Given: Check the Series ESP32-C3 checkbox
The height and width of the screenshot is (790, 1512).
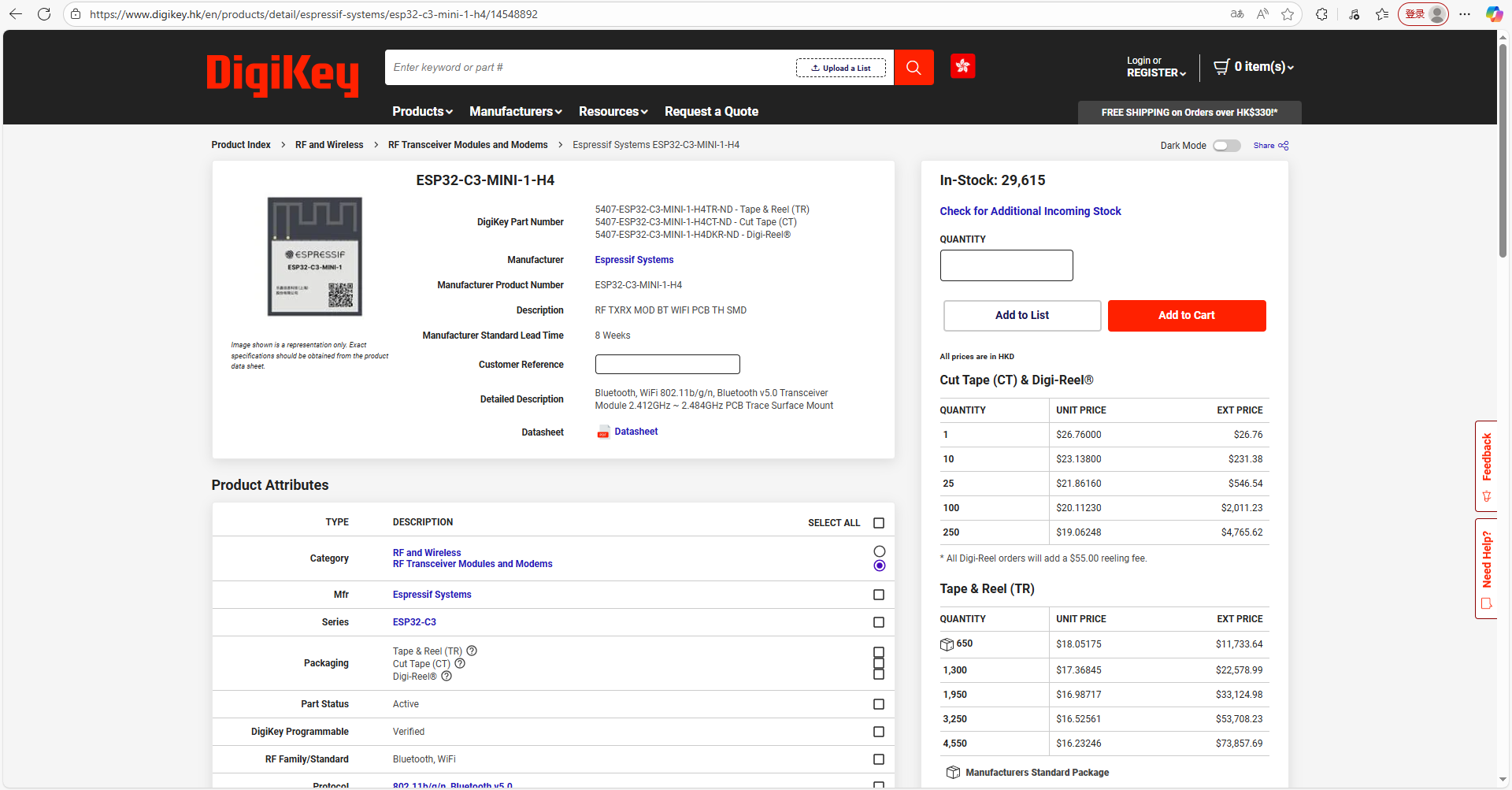Looking at the screenshot, I should click(879, 622).
